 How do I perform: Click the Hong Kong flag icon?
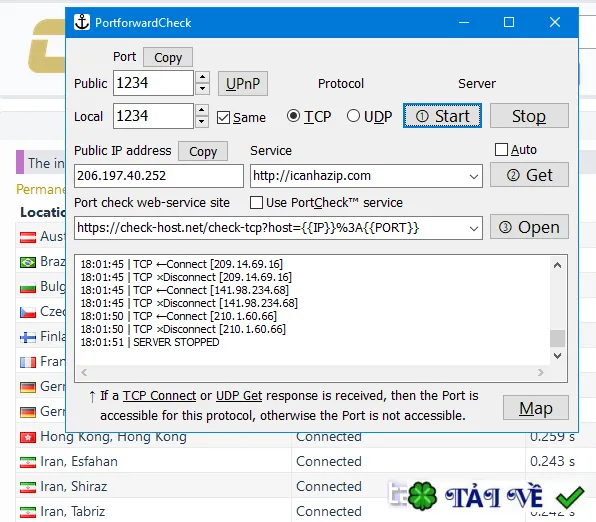tap(28, 437)
